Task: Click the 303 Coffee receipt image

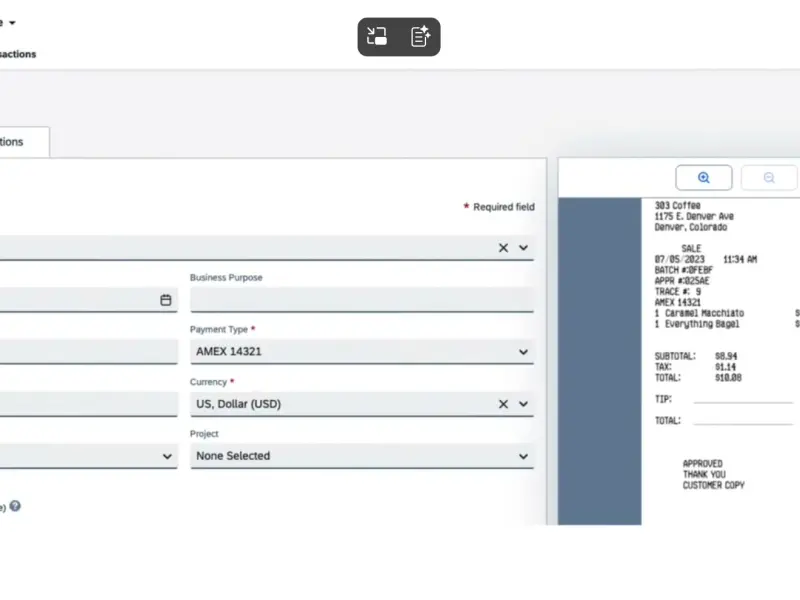Action: pyautogui.click(x=720, y=360)
